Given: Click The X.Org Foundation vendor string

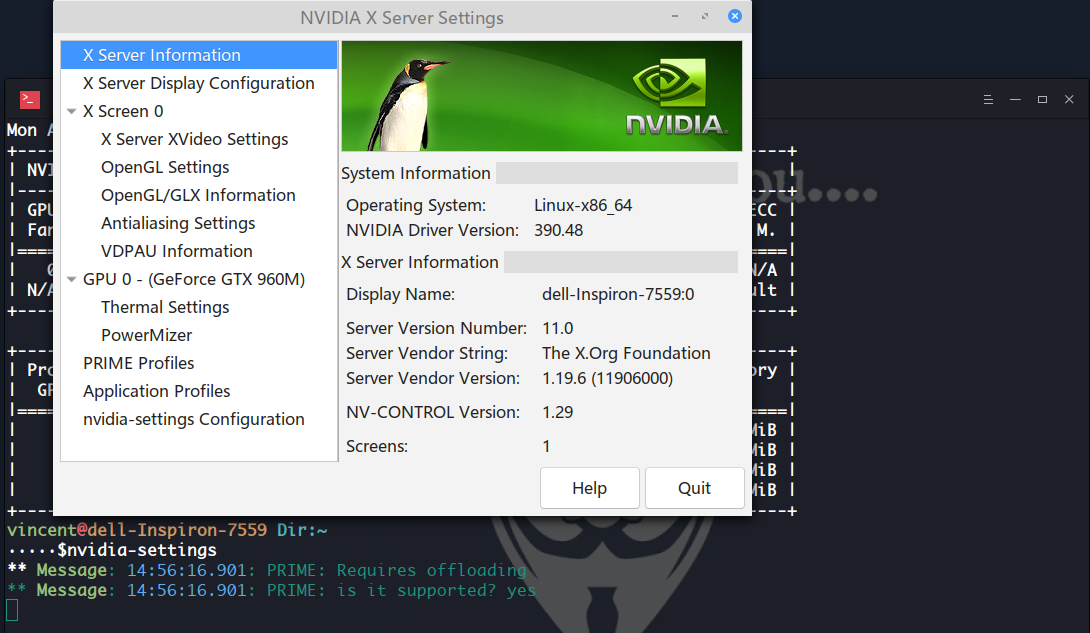Looking at the screenshot, I should click(x=626, y=354).
